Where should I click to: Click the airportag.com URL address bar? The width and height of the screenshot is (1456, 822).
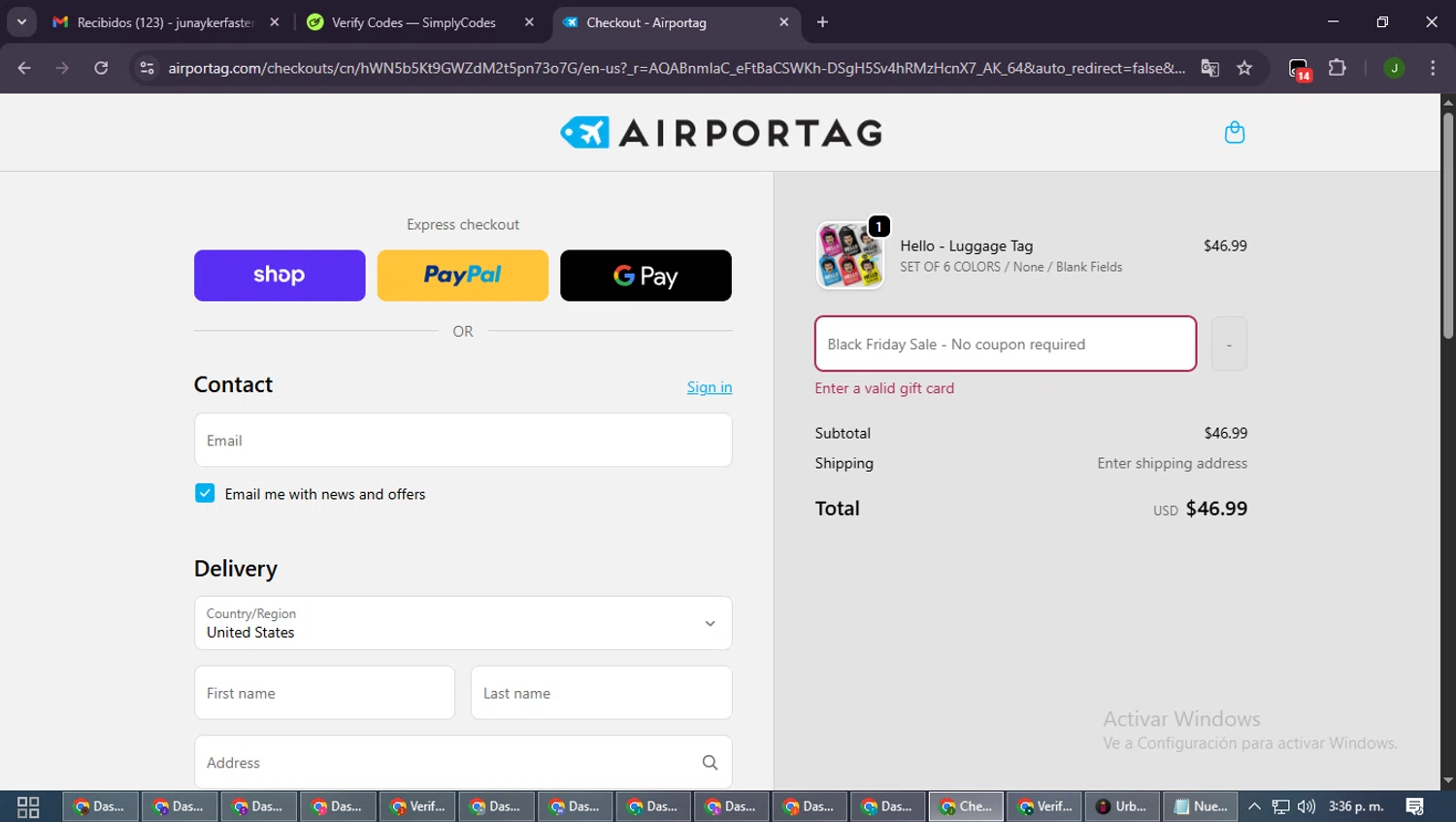pyautogui.click(x=677, y=68)
